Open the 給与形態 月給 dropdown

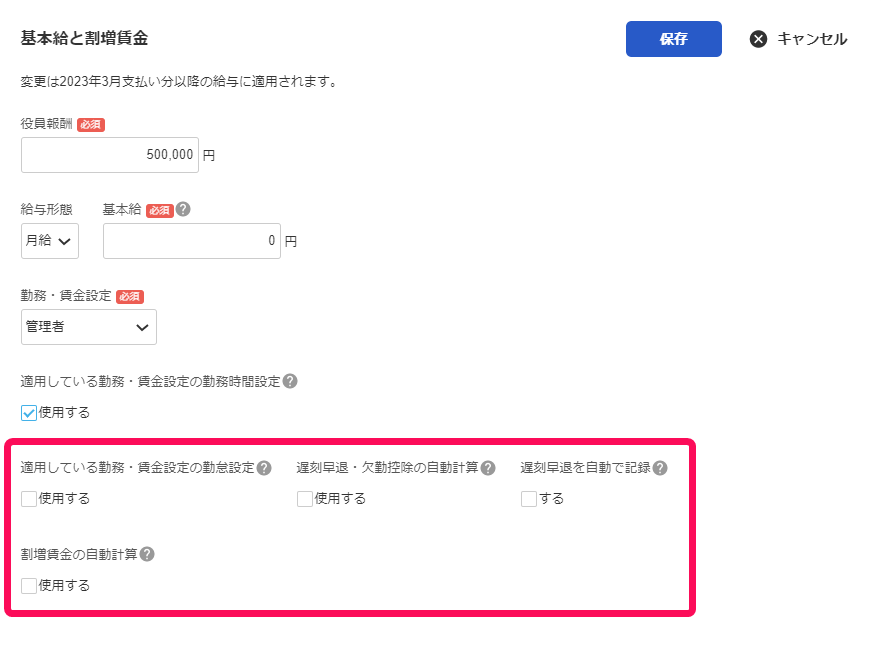(x=49, y=241)
